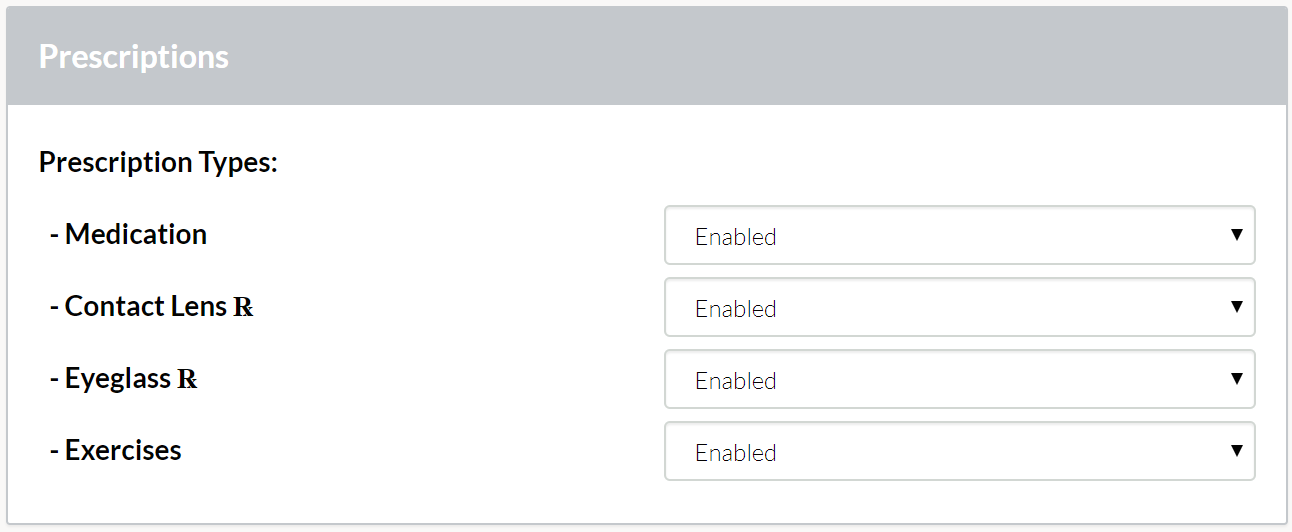The width and height of the screenshot is (1292, 532).
Task: Select the Enabled value in Exercises field
Action: click(x=736, y=453)
